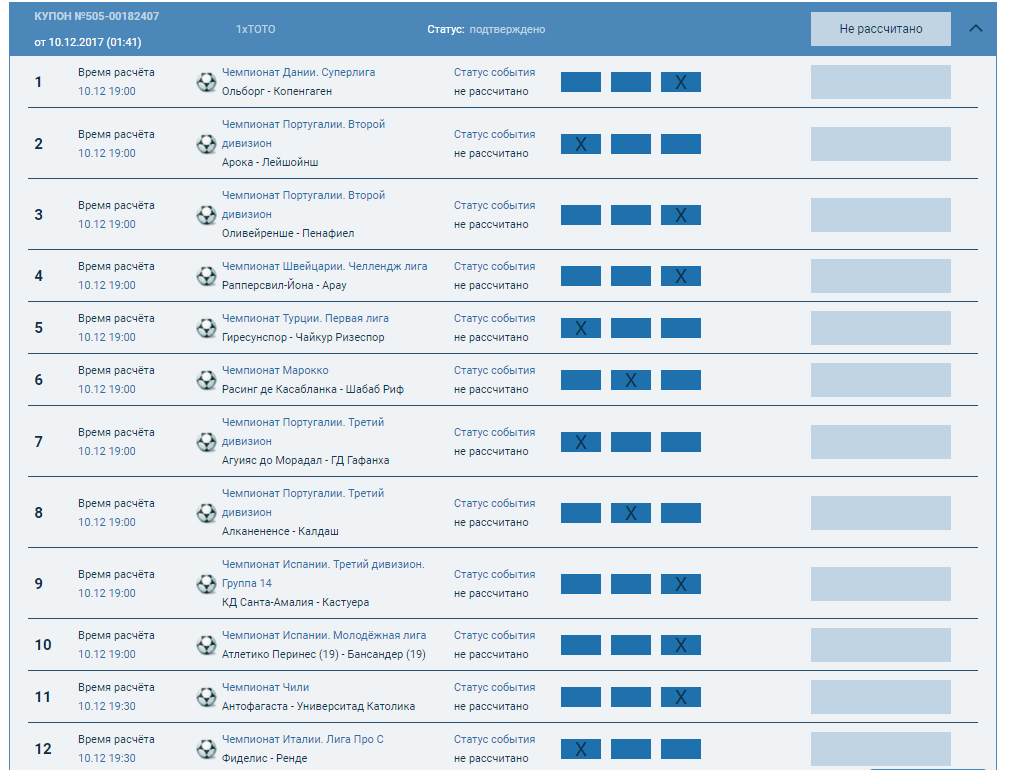The image size is (1011, 770).
Task: Toggle the marked third box for Рапперсвил-Йона - Арау
Action: pyautogui.click(x=680, y=276)
